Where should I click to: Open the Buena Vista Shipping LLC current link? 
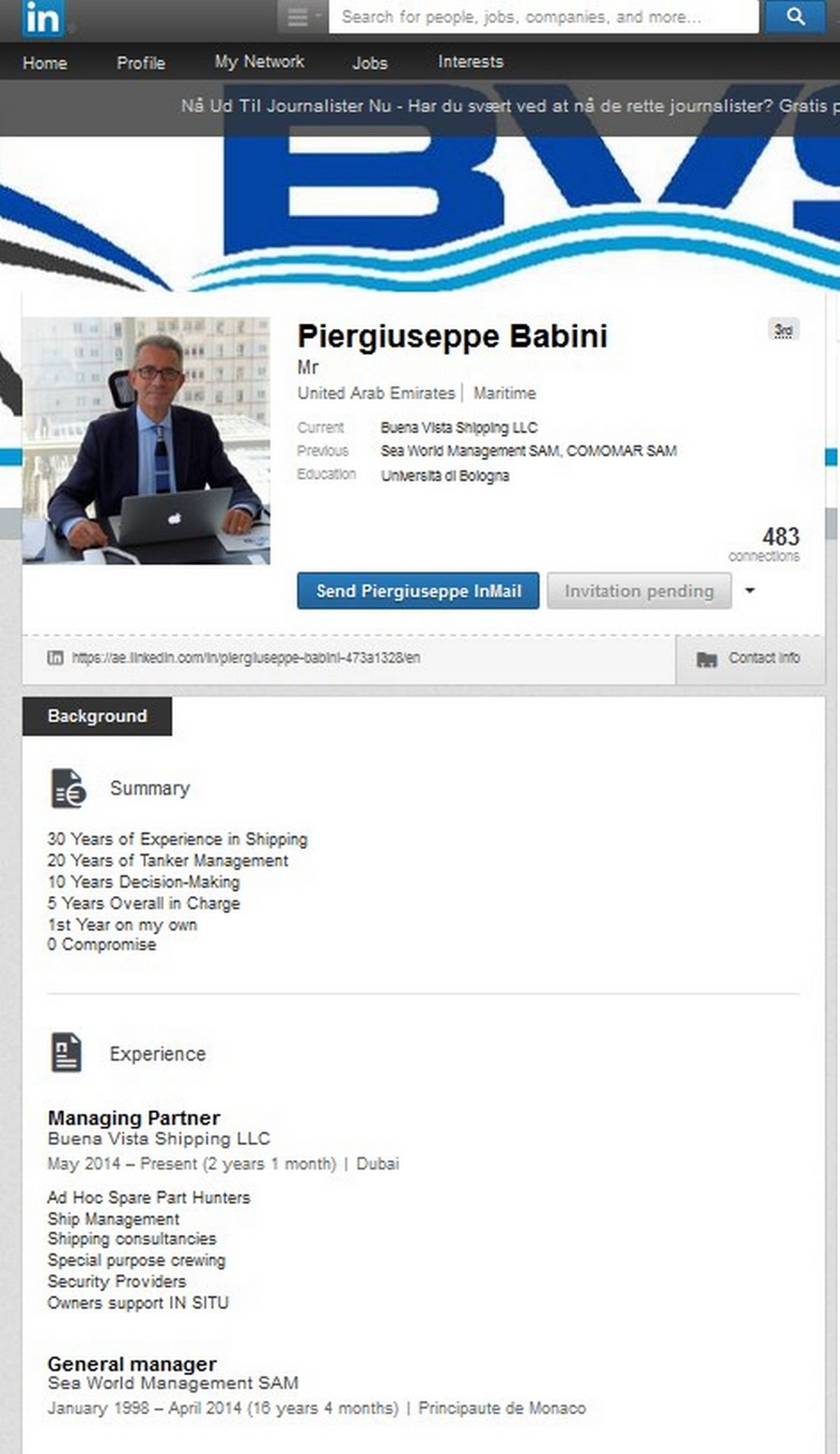point(458,428)
